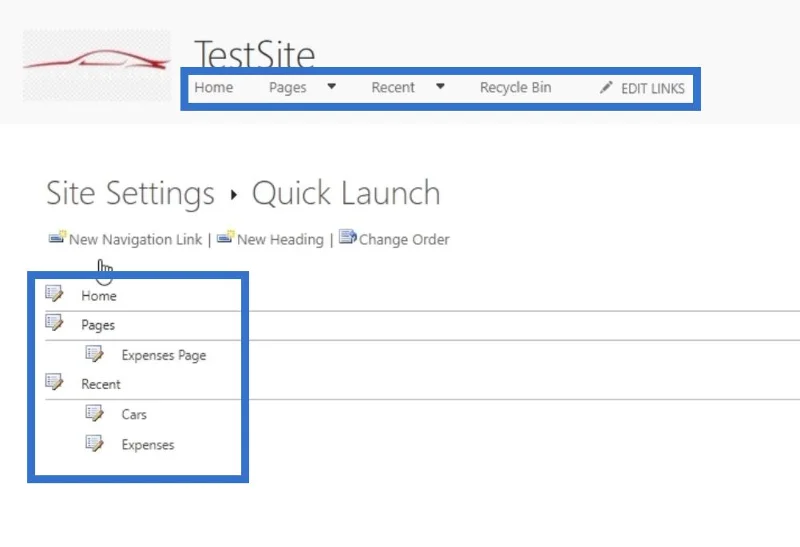Screen dimensions: 800x547
Task: Click the pencil icon for Edit Links
Action: (606, 87)
